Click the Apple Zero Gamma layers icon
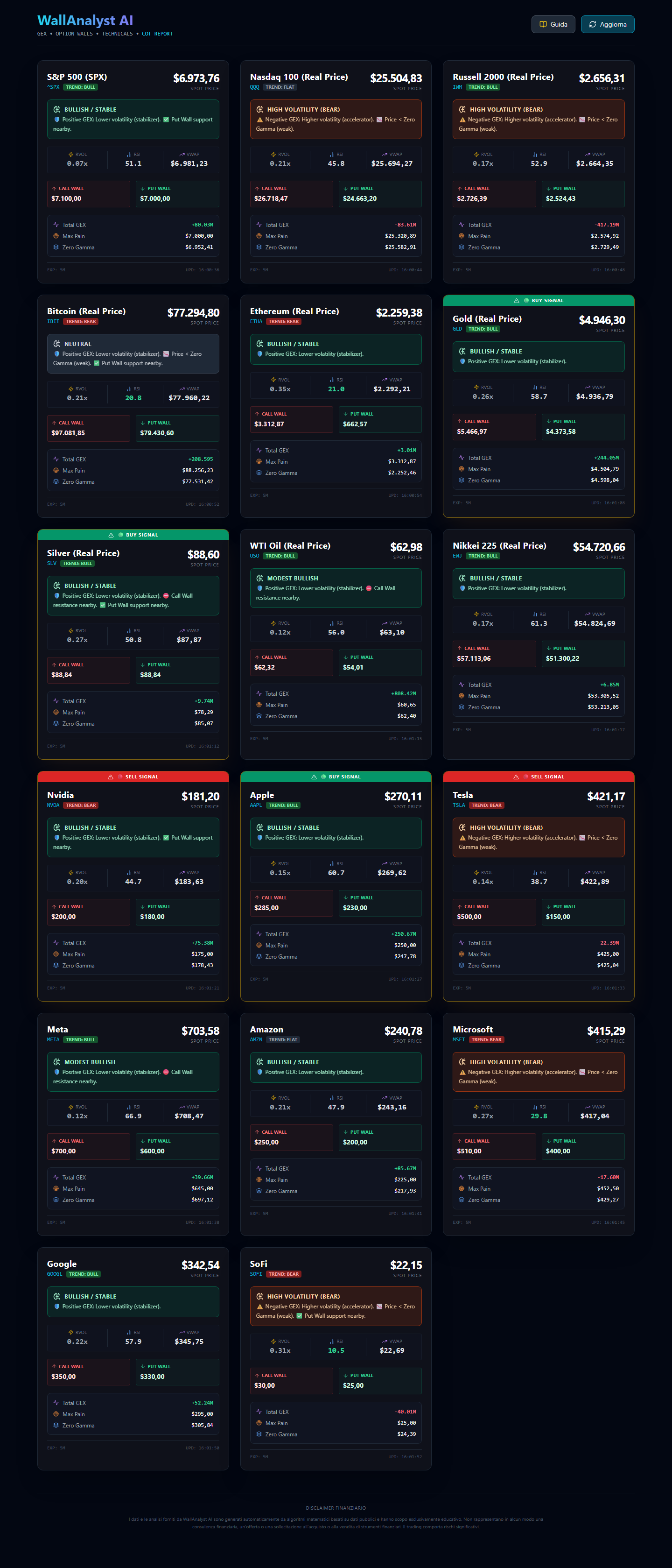This screenshot has height=1568, width=672. pyautogui.click(x=259, y=956)
